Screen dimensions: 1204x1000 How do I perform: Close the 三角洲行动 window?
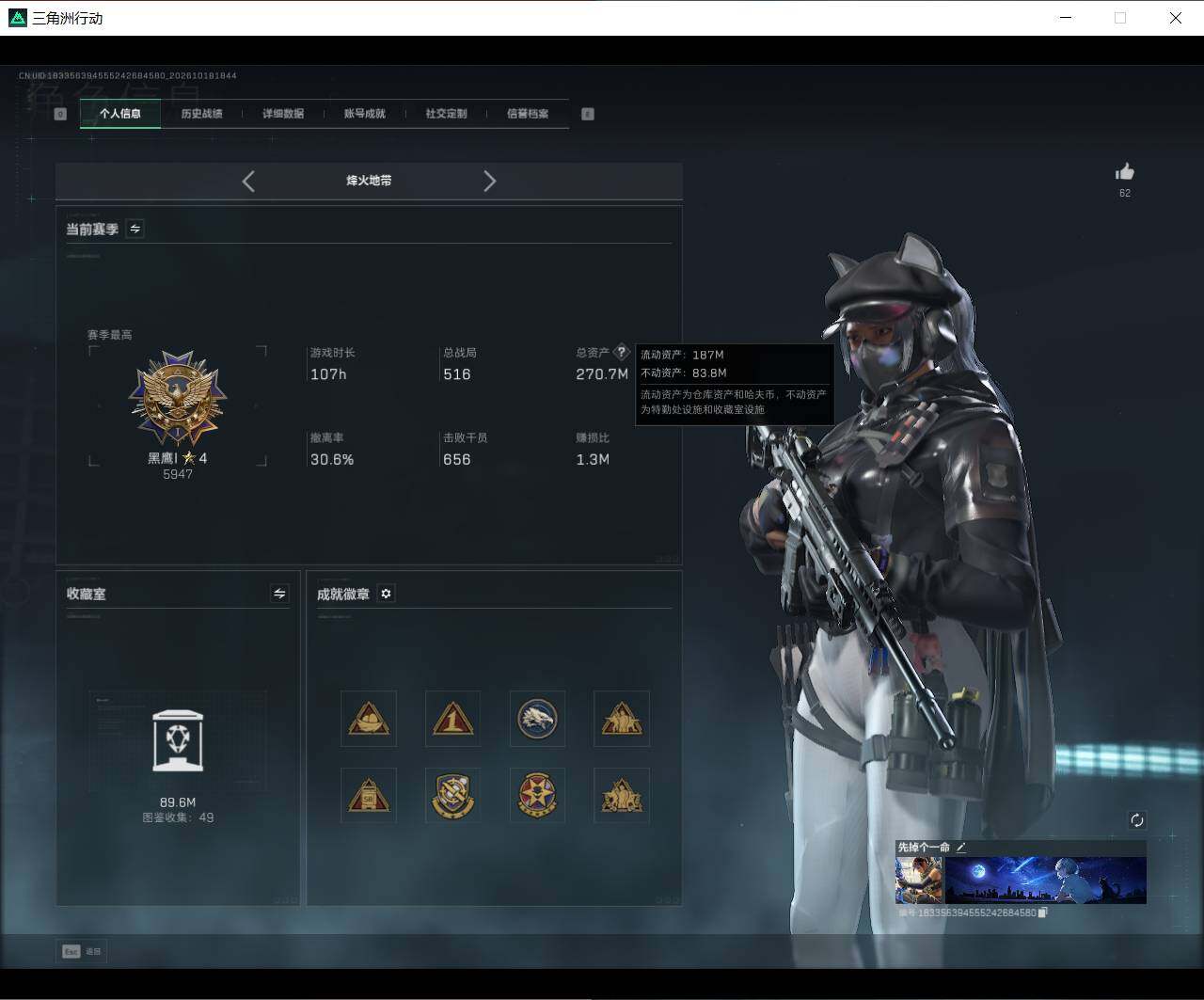click(x=1176, y=18)
